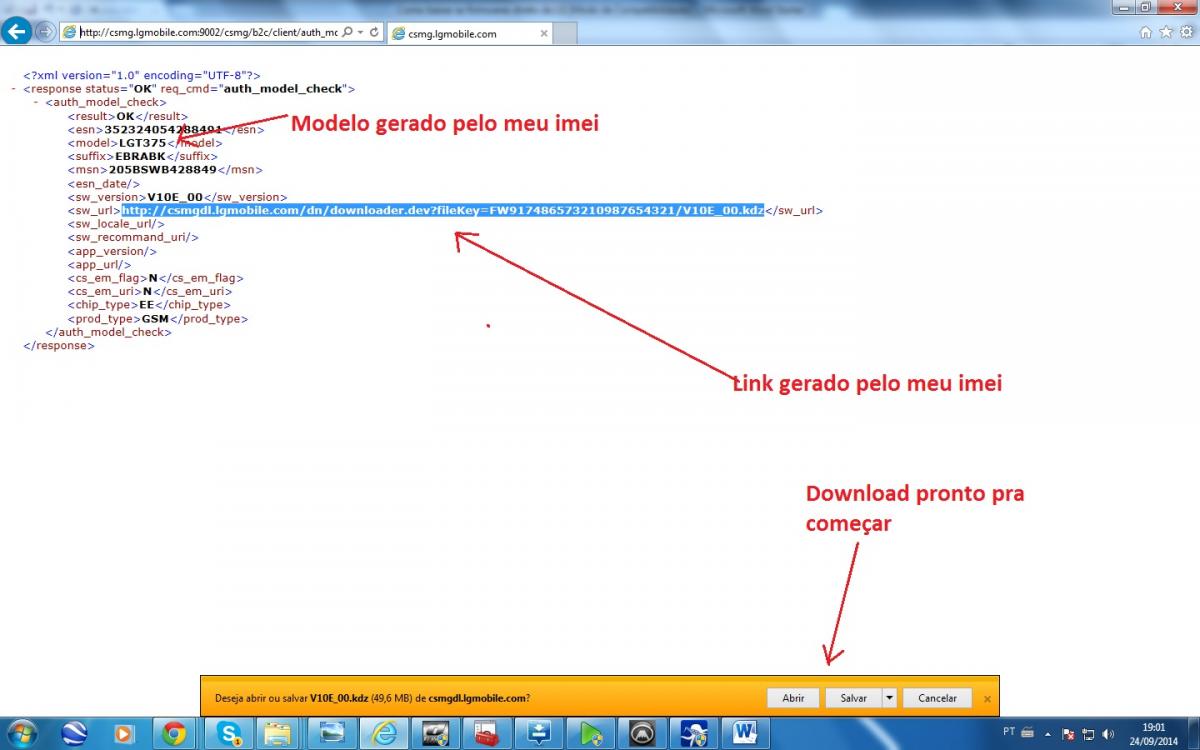Click Cancelar in the download bar
The width and height of the screenshot is (1200, 750).
(x=937, y=698)
